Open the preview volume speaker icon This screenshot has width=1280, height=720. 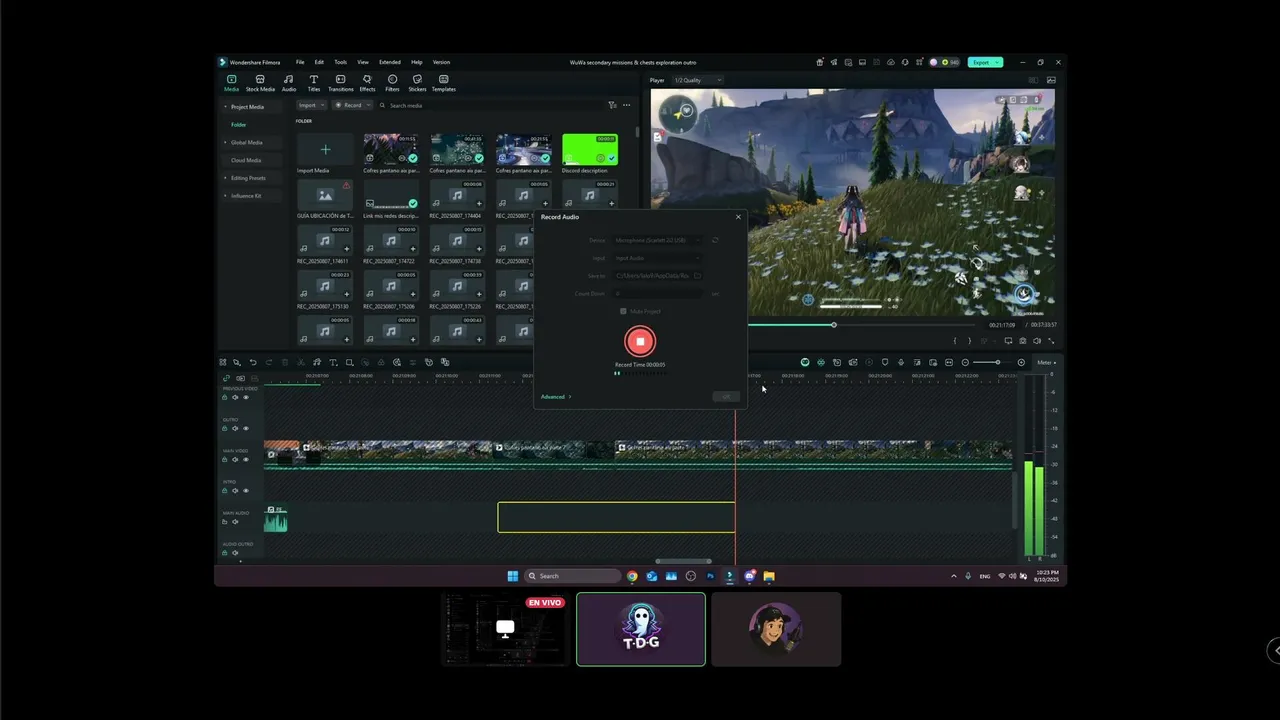tap(1037, 341)
